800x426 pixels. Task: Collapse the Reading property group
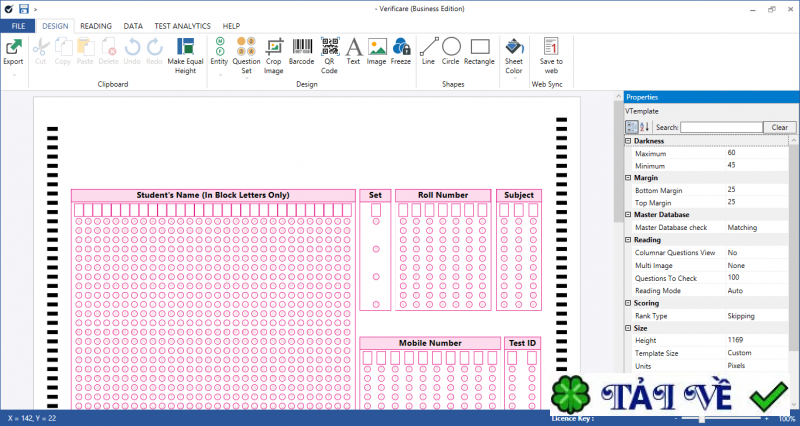tap(628, 239)
